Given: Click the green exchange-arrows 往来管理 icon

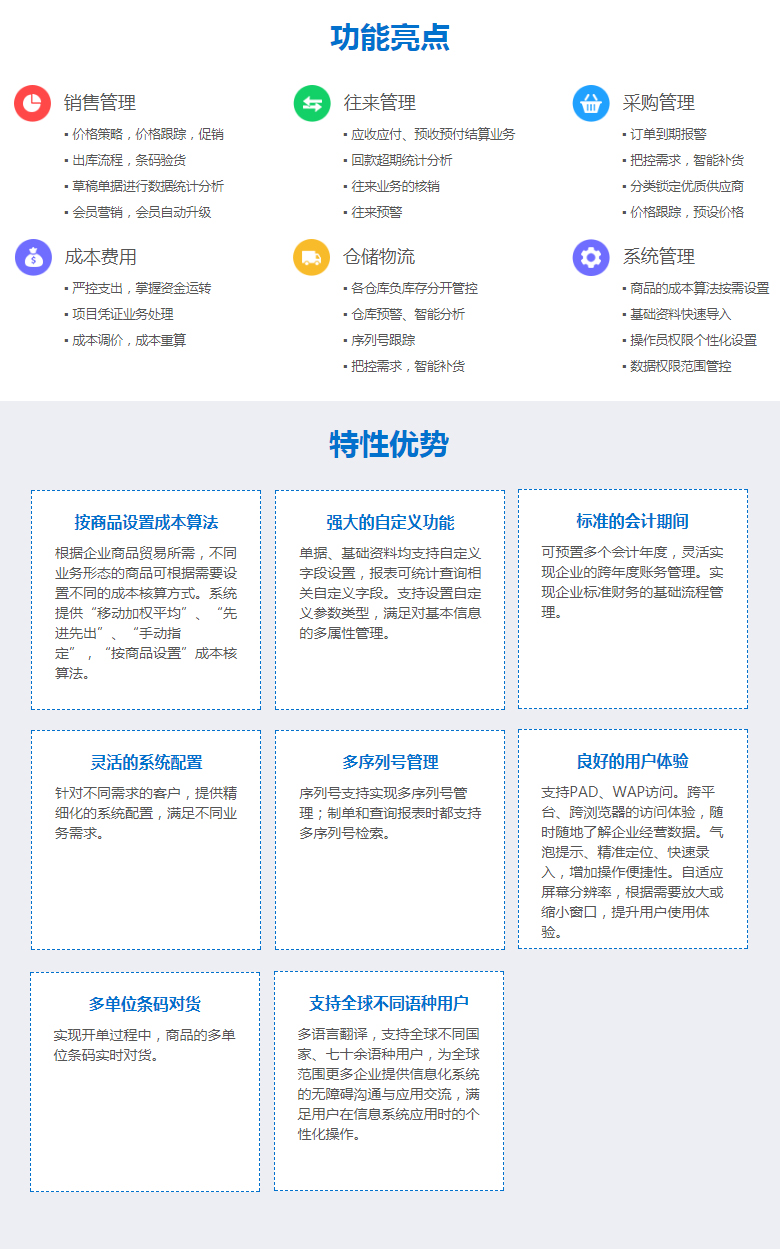Looking at the screenshot, I should (312, 103).
